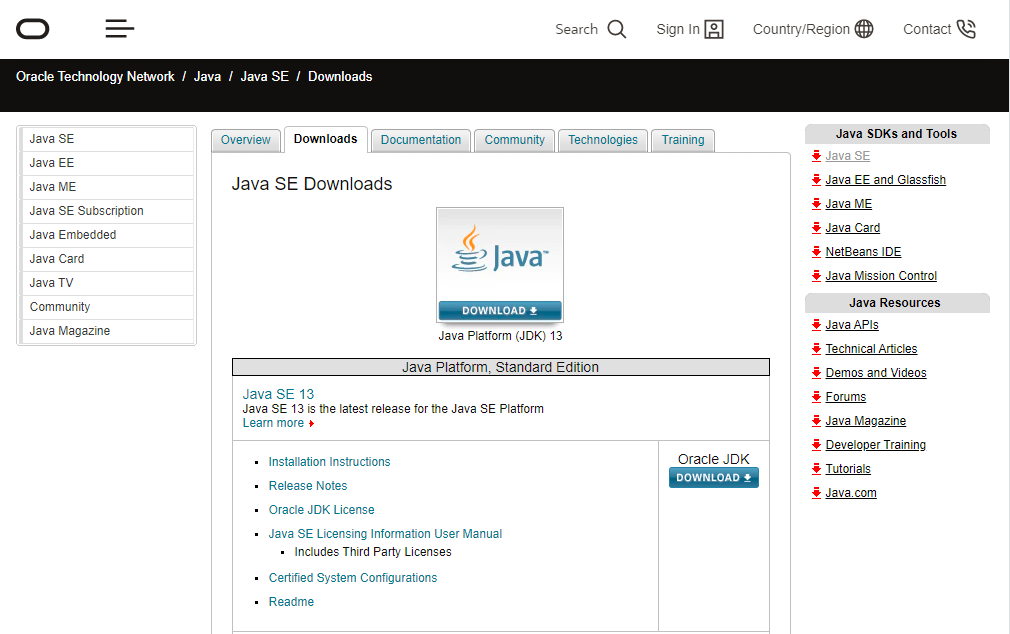Switch to the Technologies tab

click(603, 140)
